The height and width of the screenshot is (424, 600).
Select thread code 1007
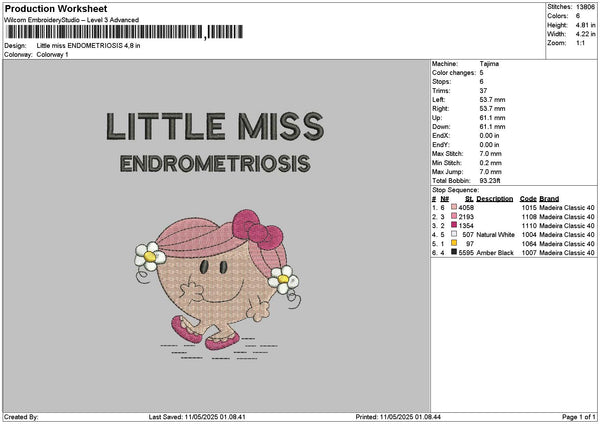tap(529, 253)
